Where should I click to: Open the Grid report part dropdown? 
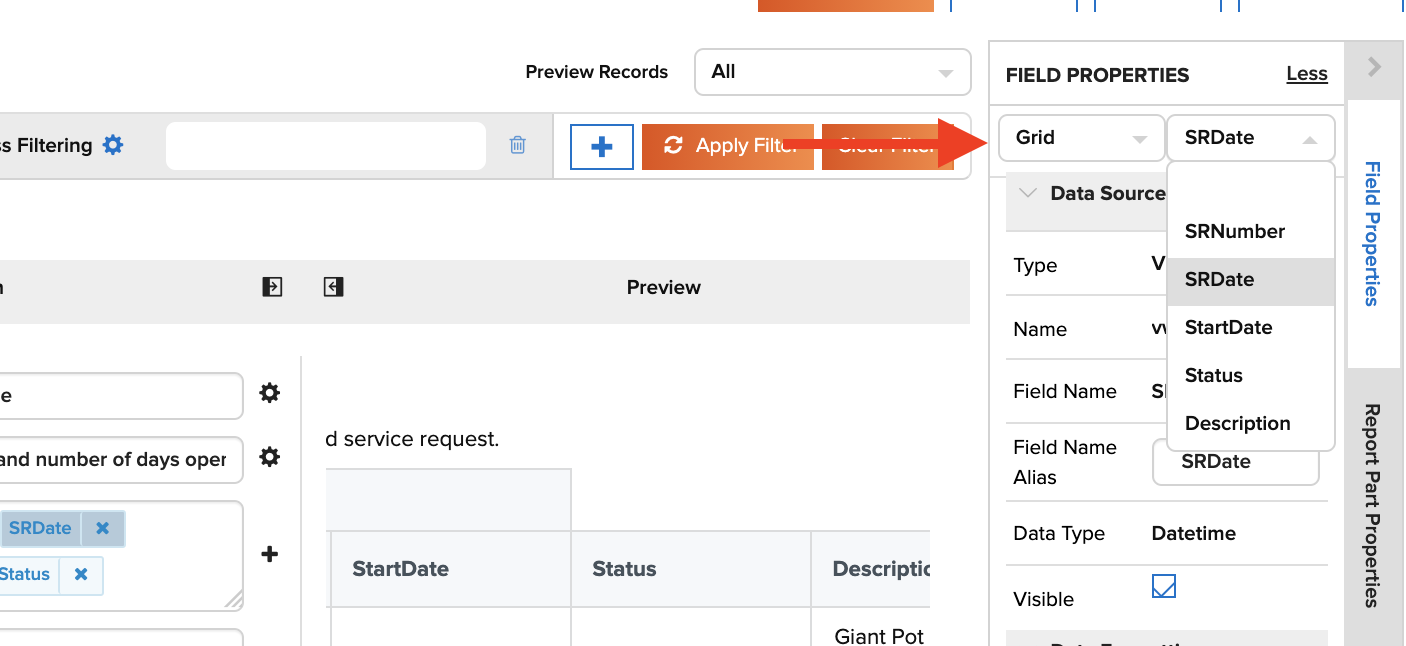coord(1080,138)
